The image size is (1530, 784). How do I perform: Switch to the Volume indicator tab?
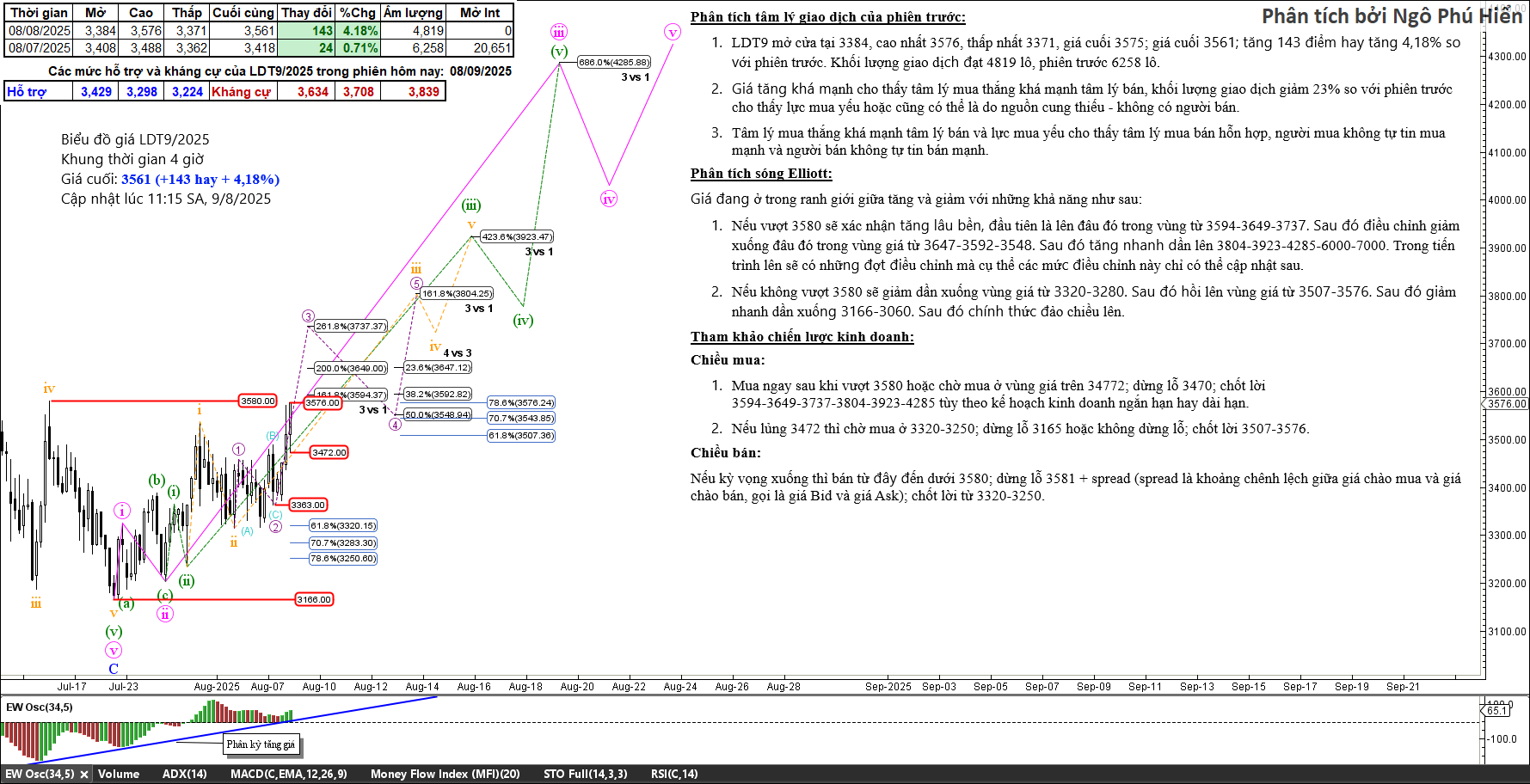(119, 774)
